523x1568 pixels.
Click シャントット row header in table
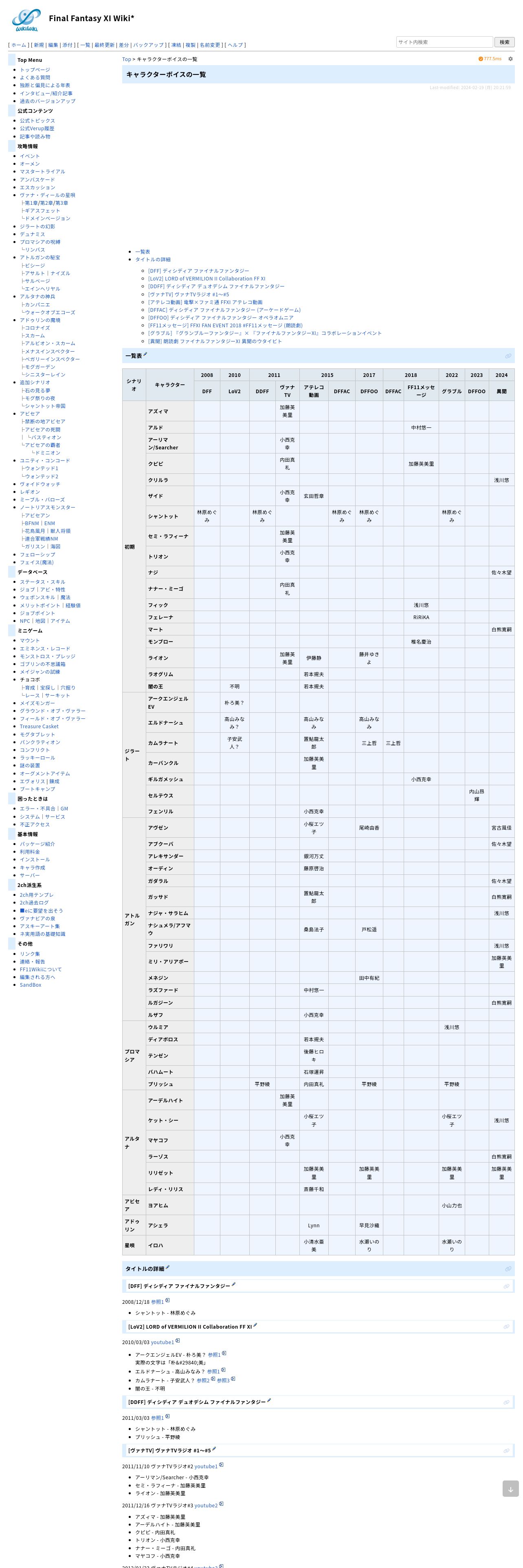point(169,516)
